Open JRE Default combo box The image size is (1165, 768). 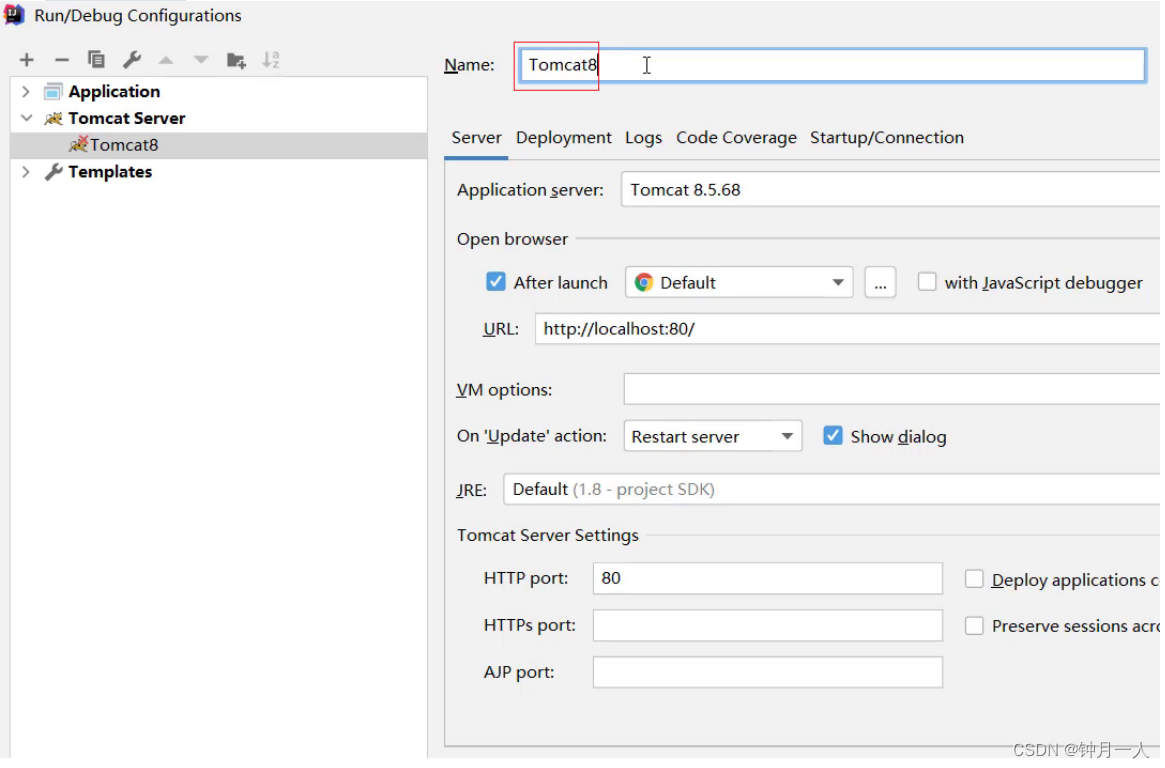(x=832, y=490)
